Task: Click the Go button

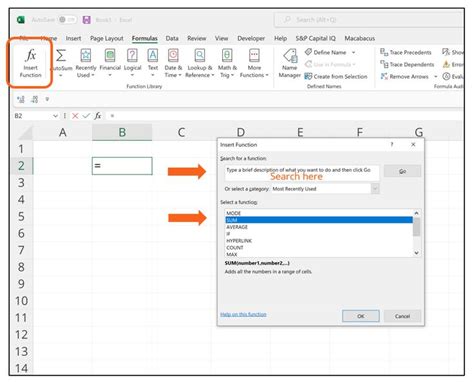Action: (402, 171)
